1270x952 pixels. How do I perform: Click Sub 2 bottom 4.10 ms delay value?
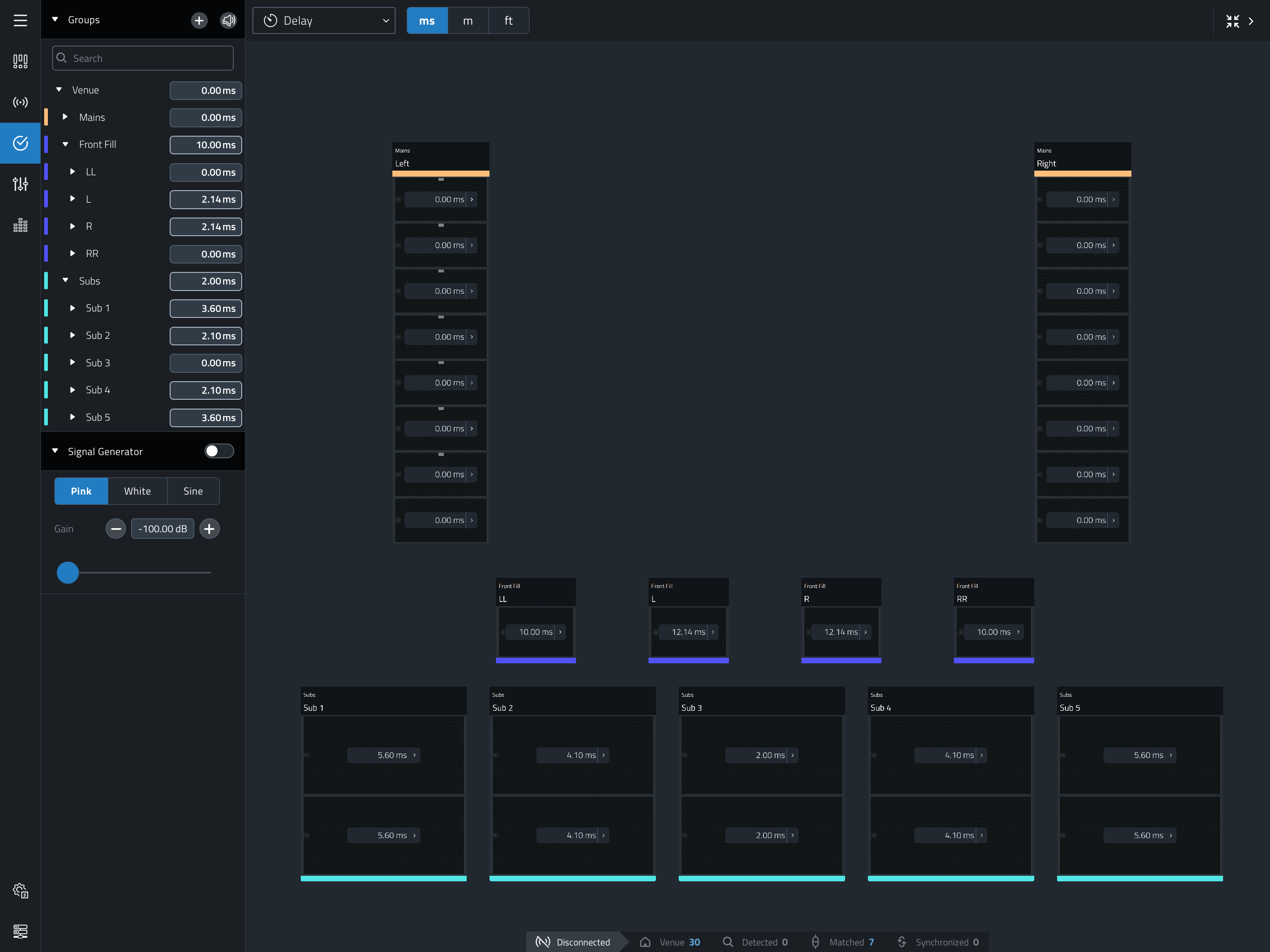581,835
